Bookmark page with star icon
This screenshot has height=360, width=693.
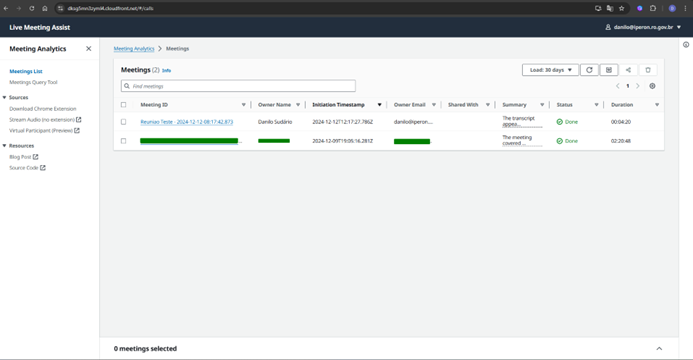point(621,8)
